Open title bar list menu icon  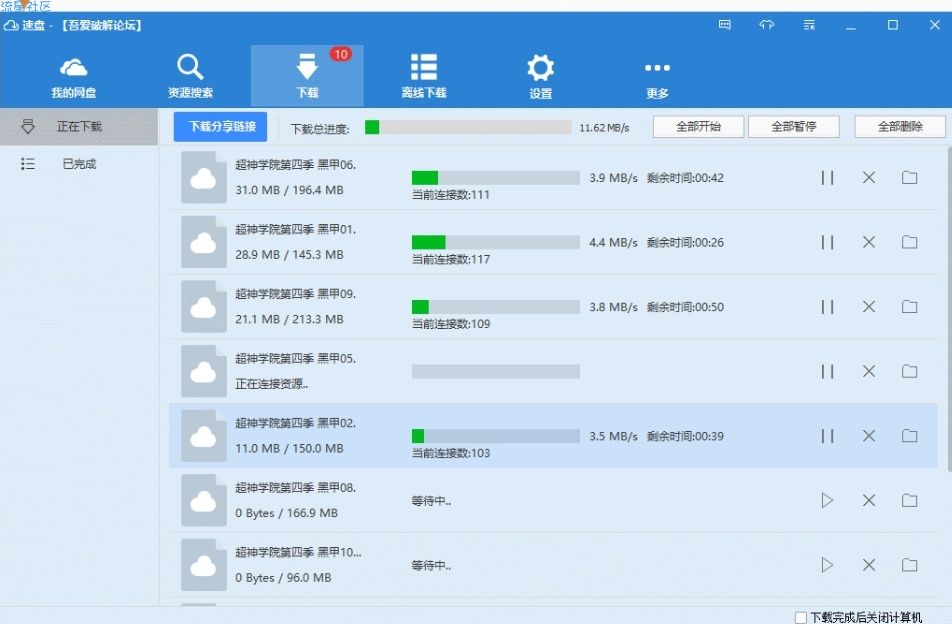click(809, 25)
